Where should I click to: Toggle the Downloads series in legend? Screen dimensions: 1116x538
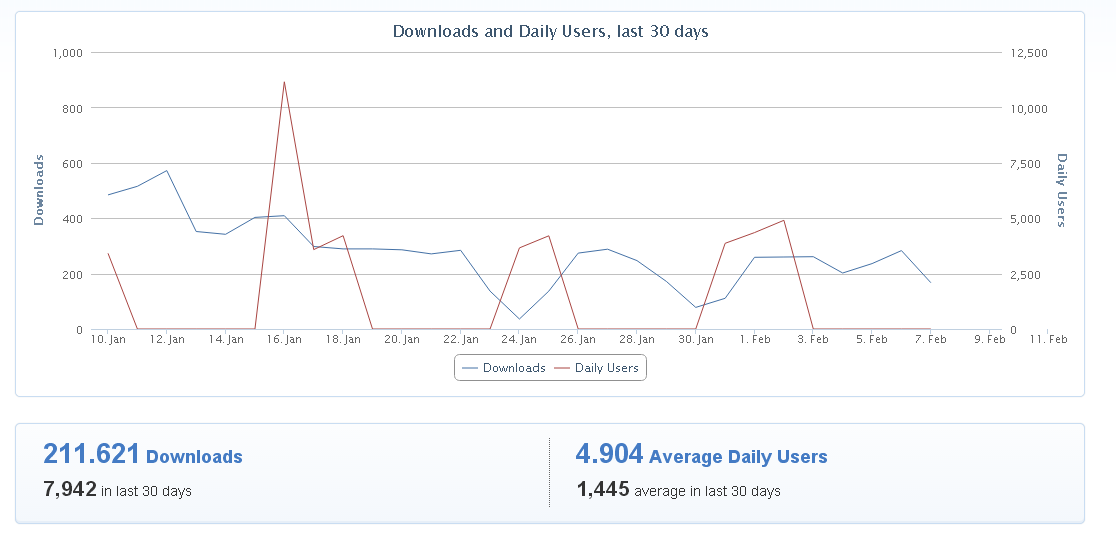point(505,368)
